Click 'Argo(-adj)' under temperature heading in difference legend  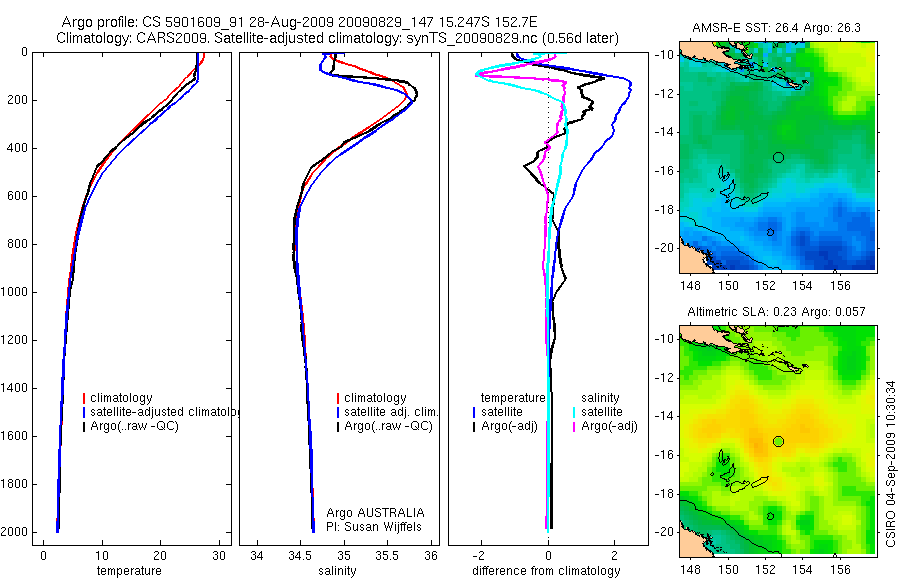pos(509,426)
